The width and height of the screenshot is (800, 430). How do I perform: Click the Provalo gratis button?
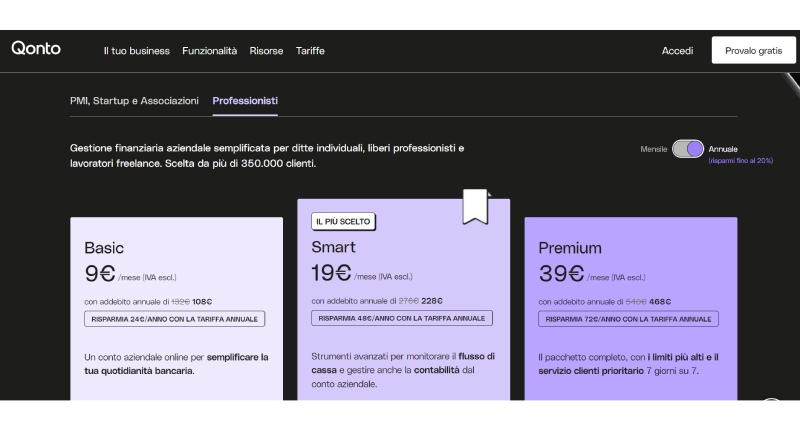(753, 51)
